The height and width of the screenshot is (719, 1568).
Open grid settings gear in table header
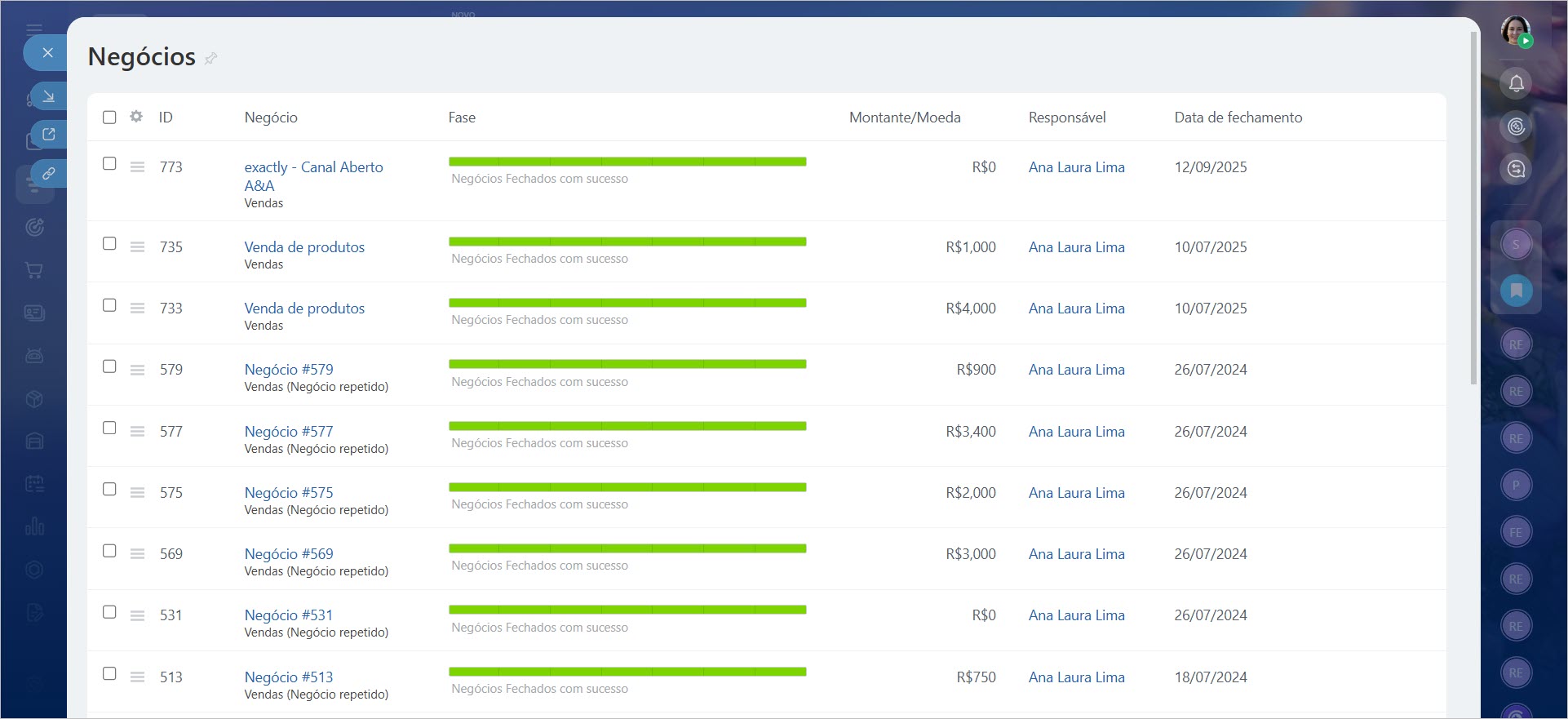point(136,117)
